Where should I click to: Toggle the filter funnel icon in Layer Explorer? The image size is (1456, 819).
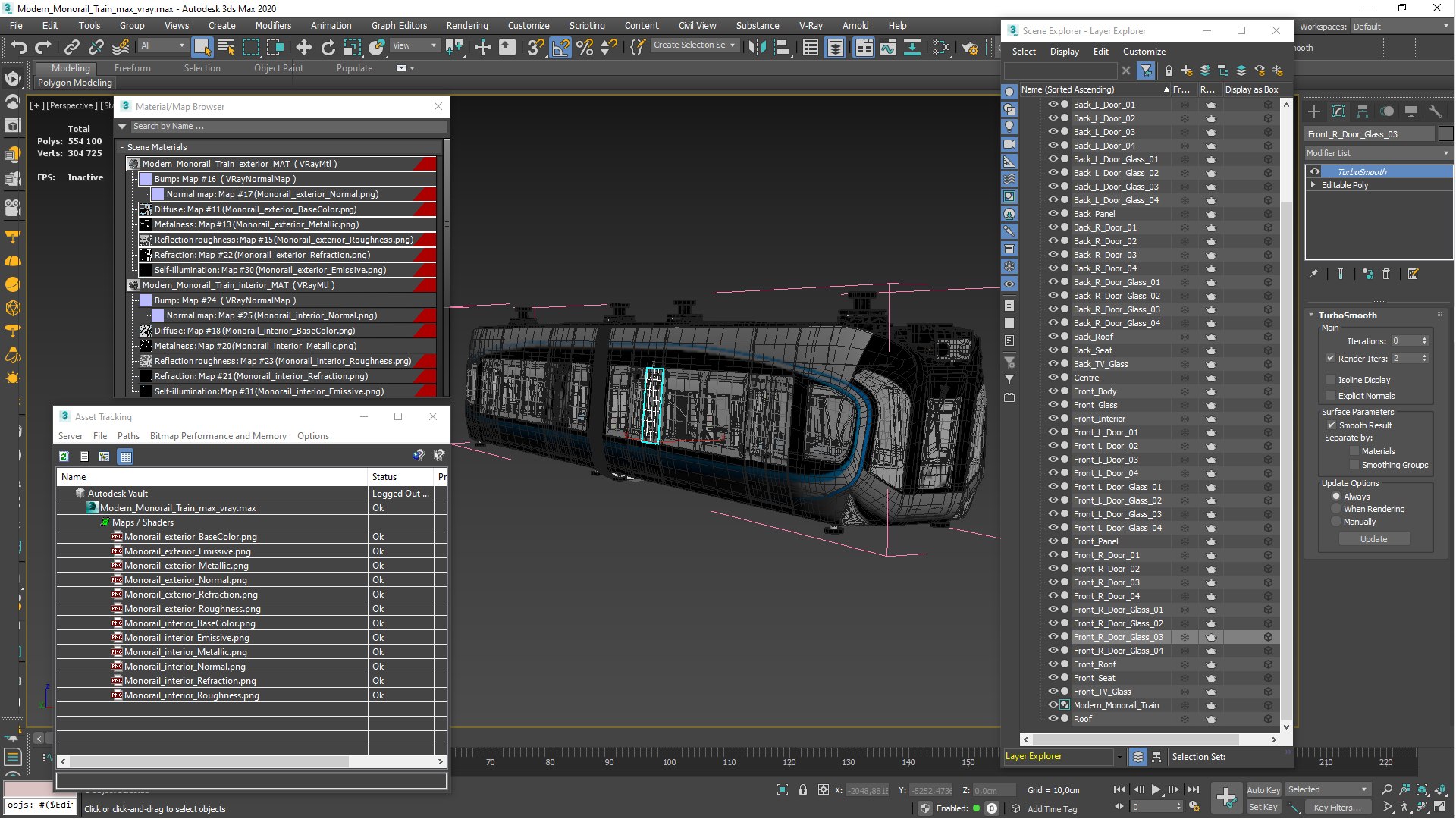coord(1146,71)
